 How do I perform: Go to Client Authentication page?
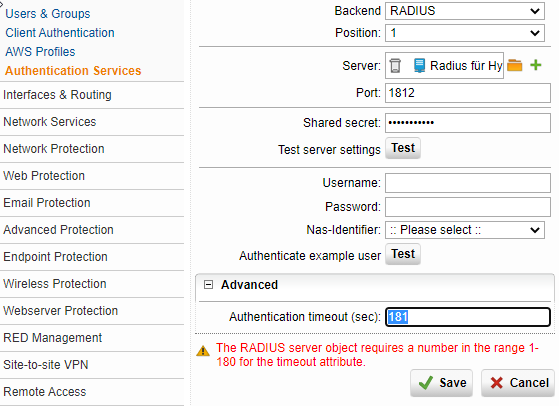point(60,33)
